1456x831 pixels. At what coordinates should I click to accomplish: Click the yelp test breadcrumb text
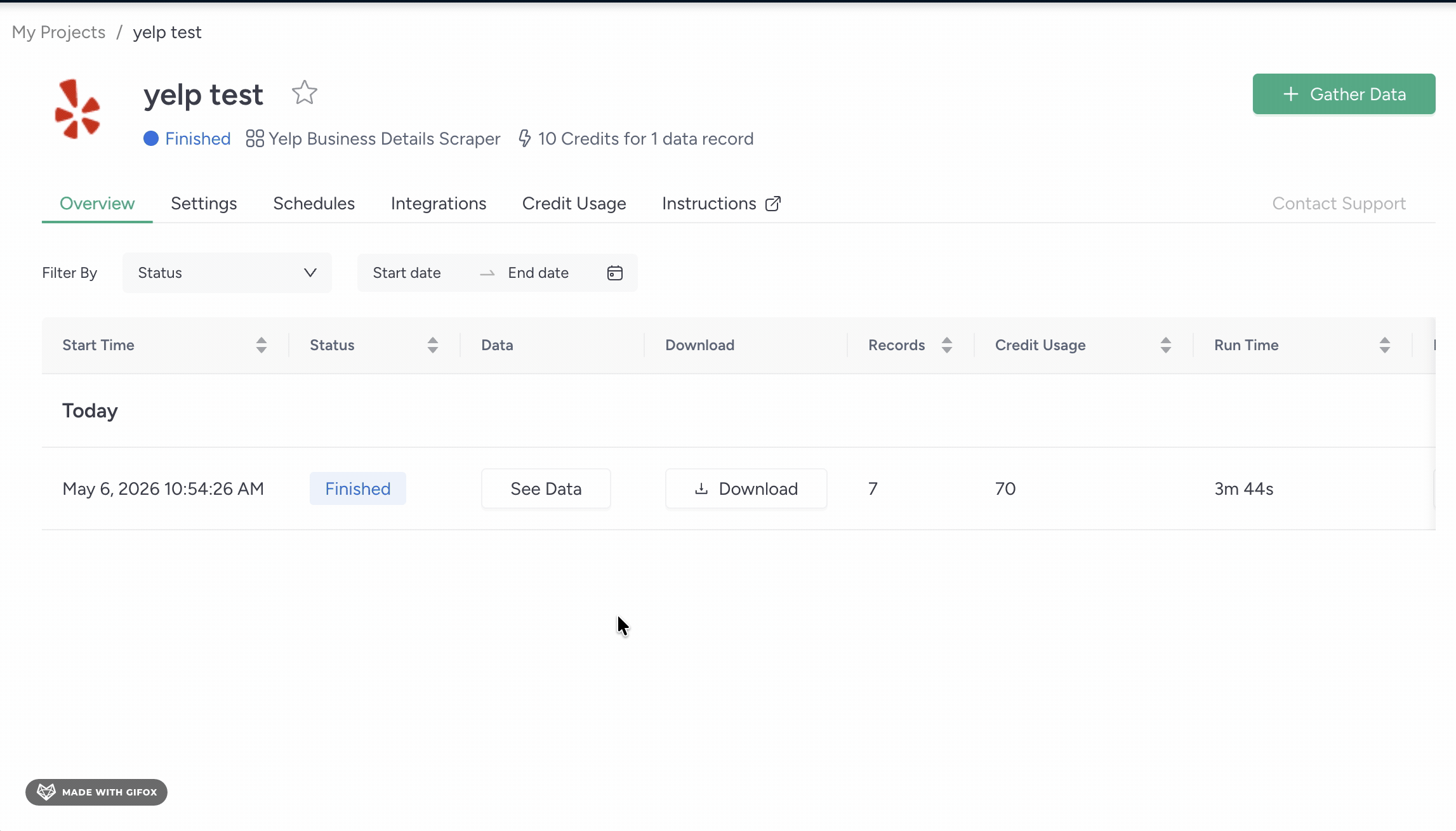167,32
